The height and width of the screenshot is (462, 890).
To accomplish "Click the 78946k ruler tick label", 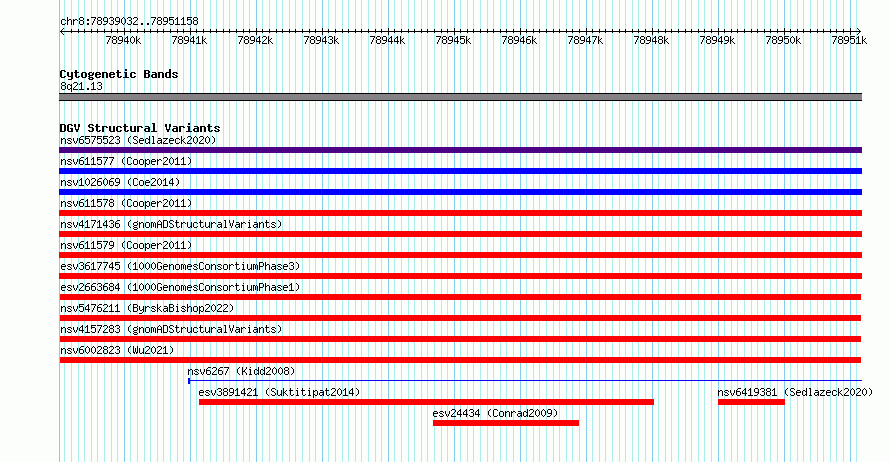I will [x=519, y=40].
